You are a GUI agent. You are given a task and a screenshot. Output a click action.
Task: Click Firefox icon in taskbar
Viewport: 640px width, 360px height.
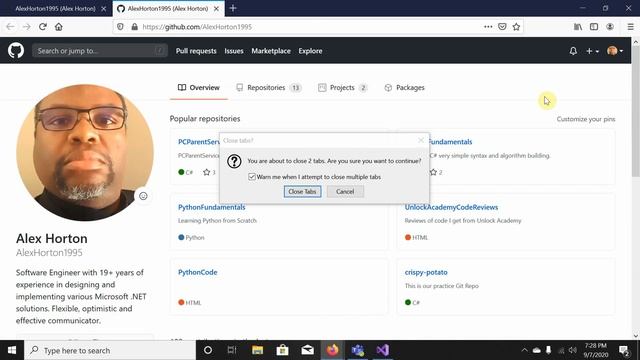332,350
